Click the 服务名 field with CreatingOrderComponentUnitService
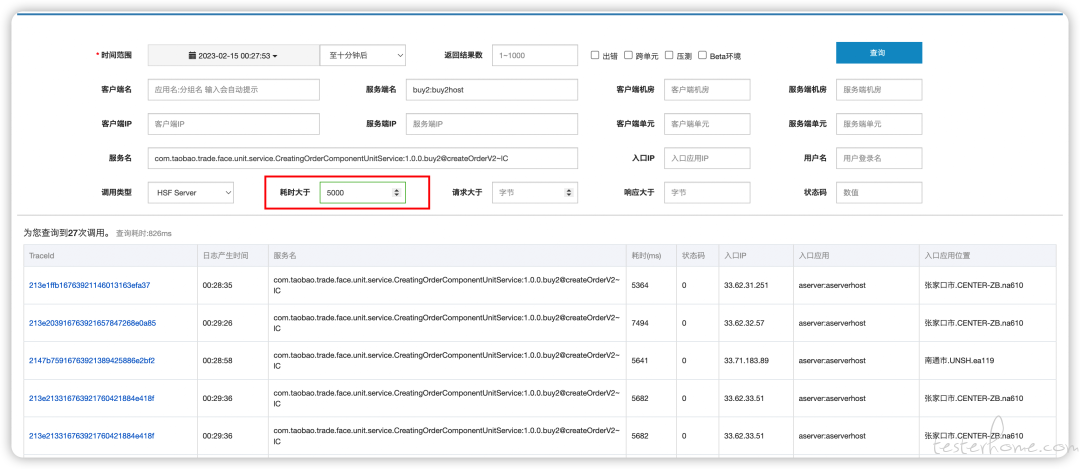The image size is (1080, 469). pyautogui.click(x=363, y=158)
